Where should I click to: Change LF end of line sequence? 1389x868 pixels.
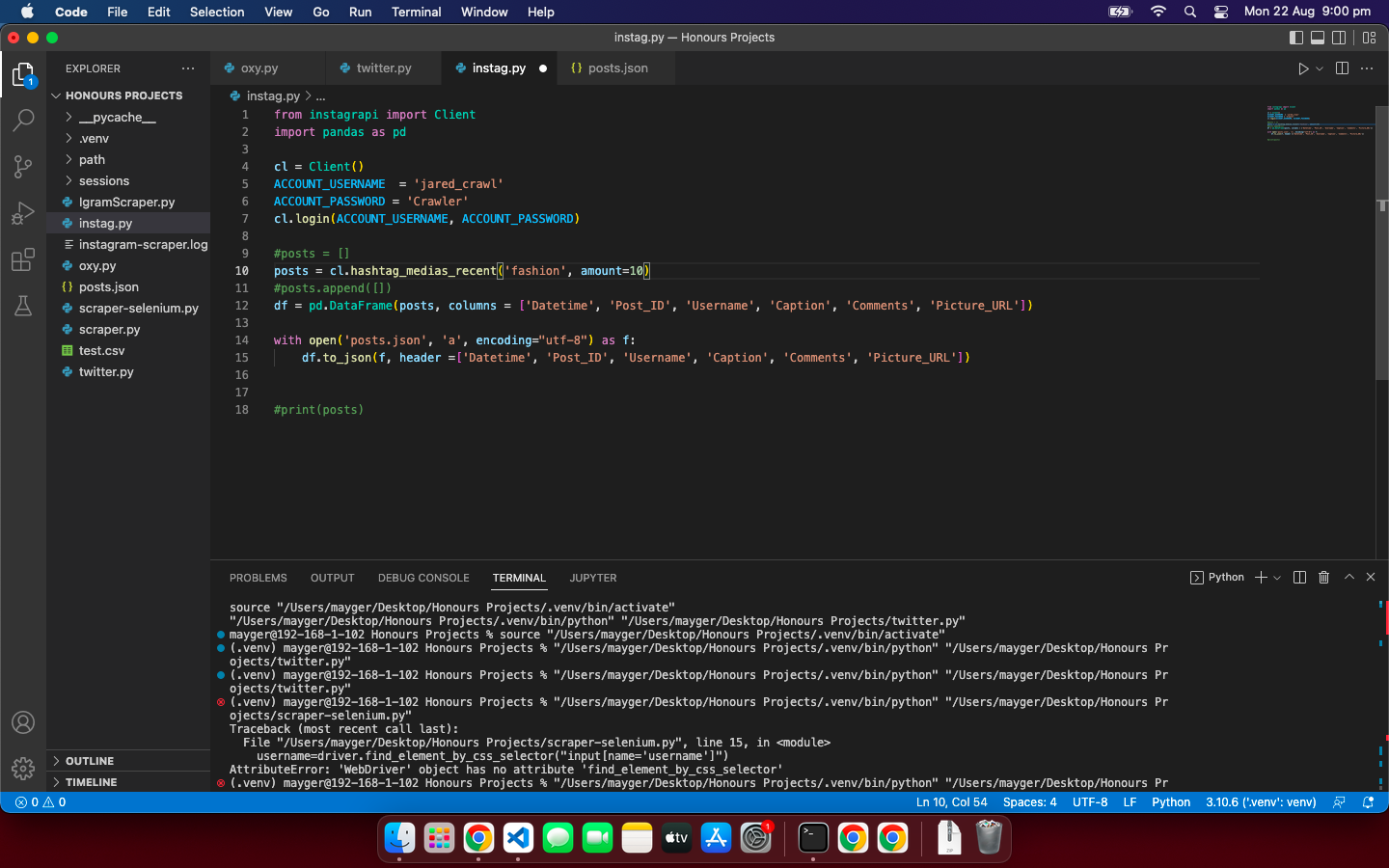tap(1130, 802)
